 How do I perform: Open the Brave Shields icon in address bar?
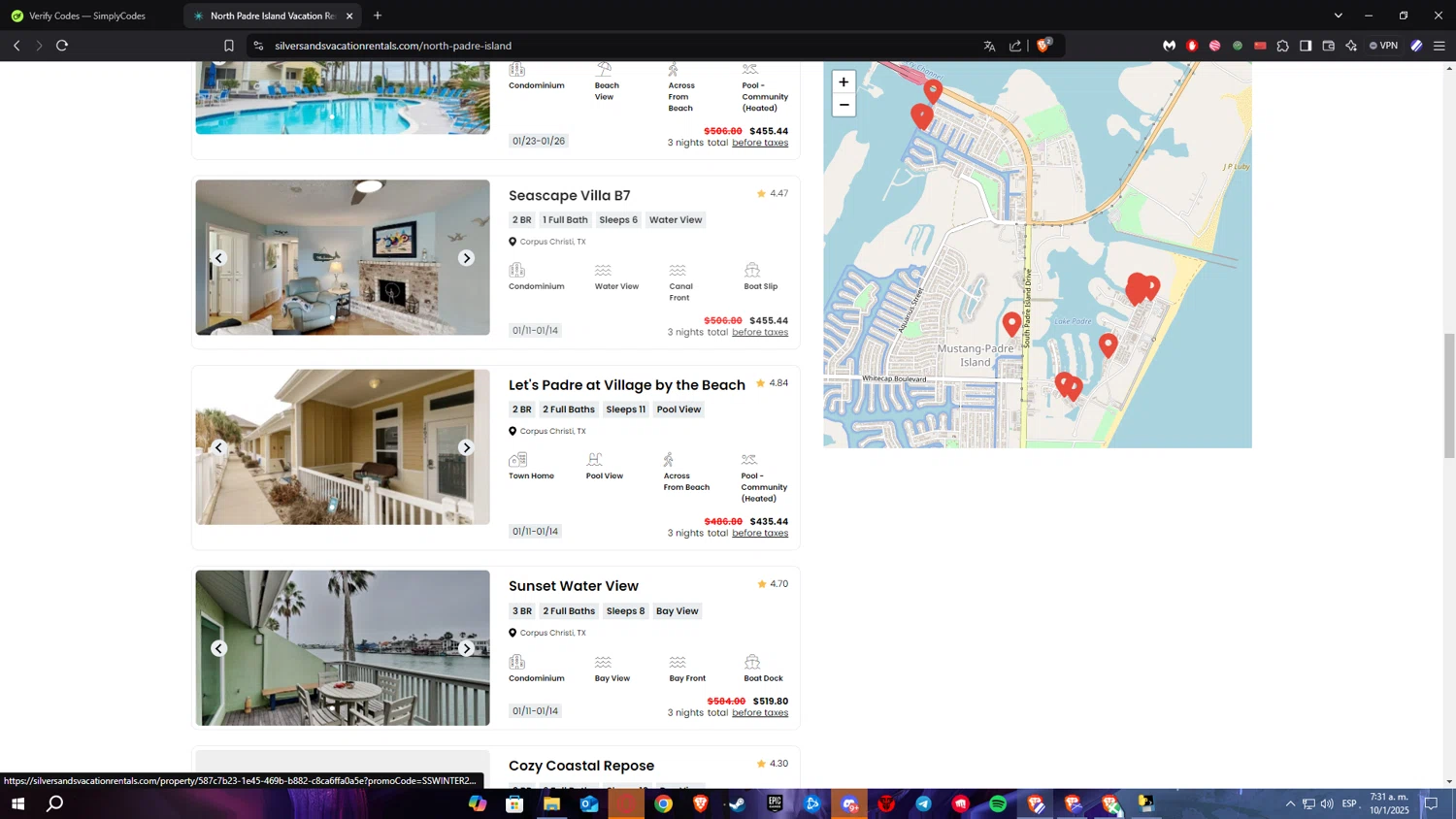(x=1044, y=45)
